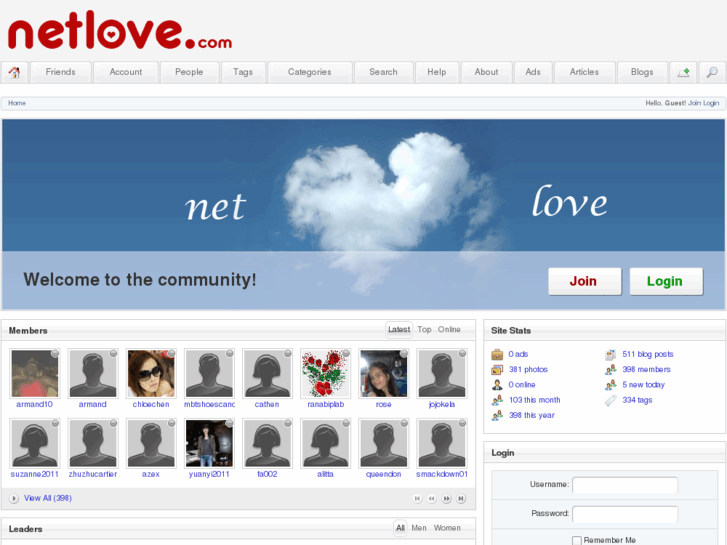Open the mbtshoescanc member name link
This screenshot has width=727, height=545.
click(x=209, y=404)
